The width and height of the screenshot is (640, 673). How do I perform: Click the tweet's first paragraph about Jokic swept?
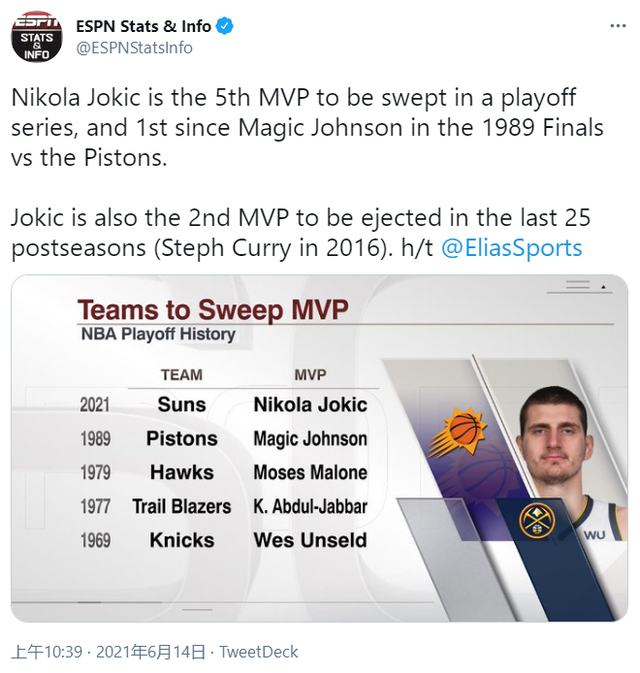click(x=307, y=128)
